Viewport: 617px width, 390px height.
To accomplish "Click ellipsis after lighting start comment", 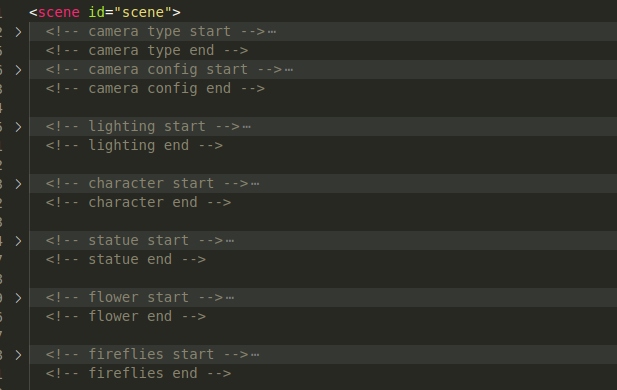I will [x=247, y=127].
